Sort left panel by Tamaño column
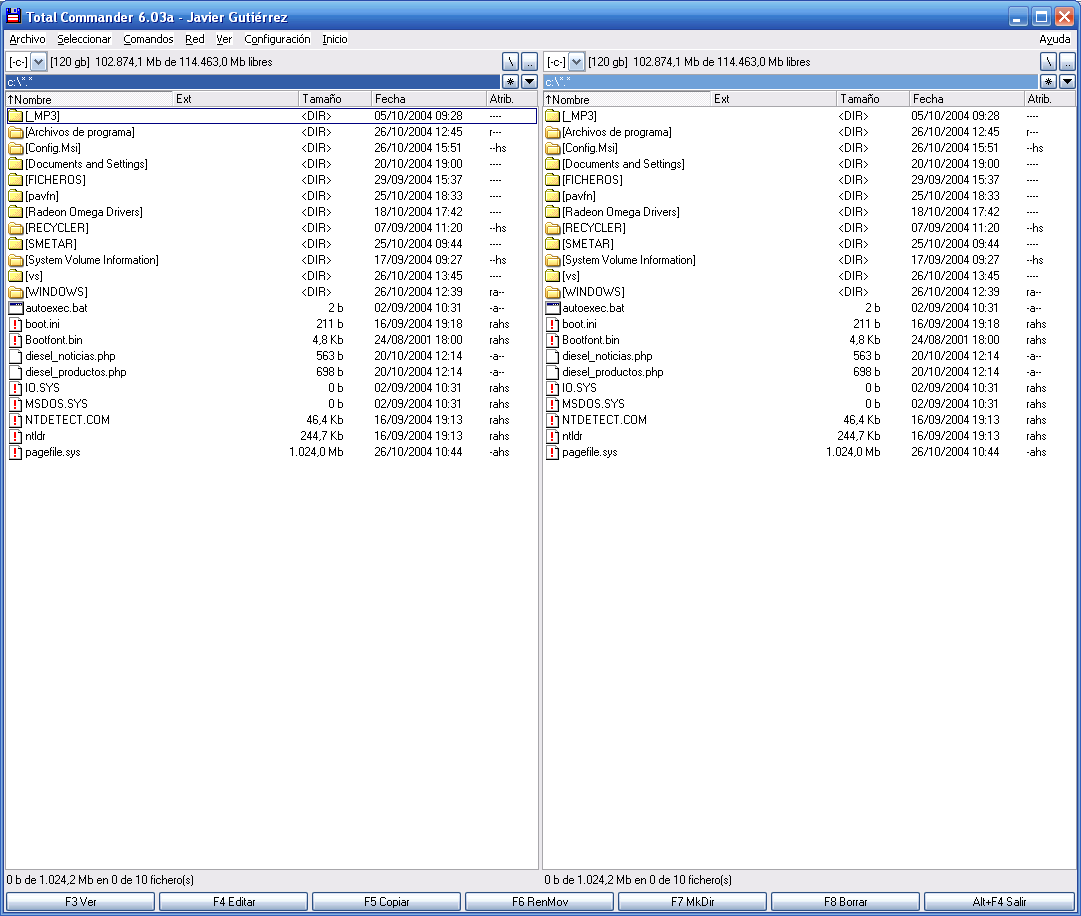The image size is (1081, 916). click(335, 99)
